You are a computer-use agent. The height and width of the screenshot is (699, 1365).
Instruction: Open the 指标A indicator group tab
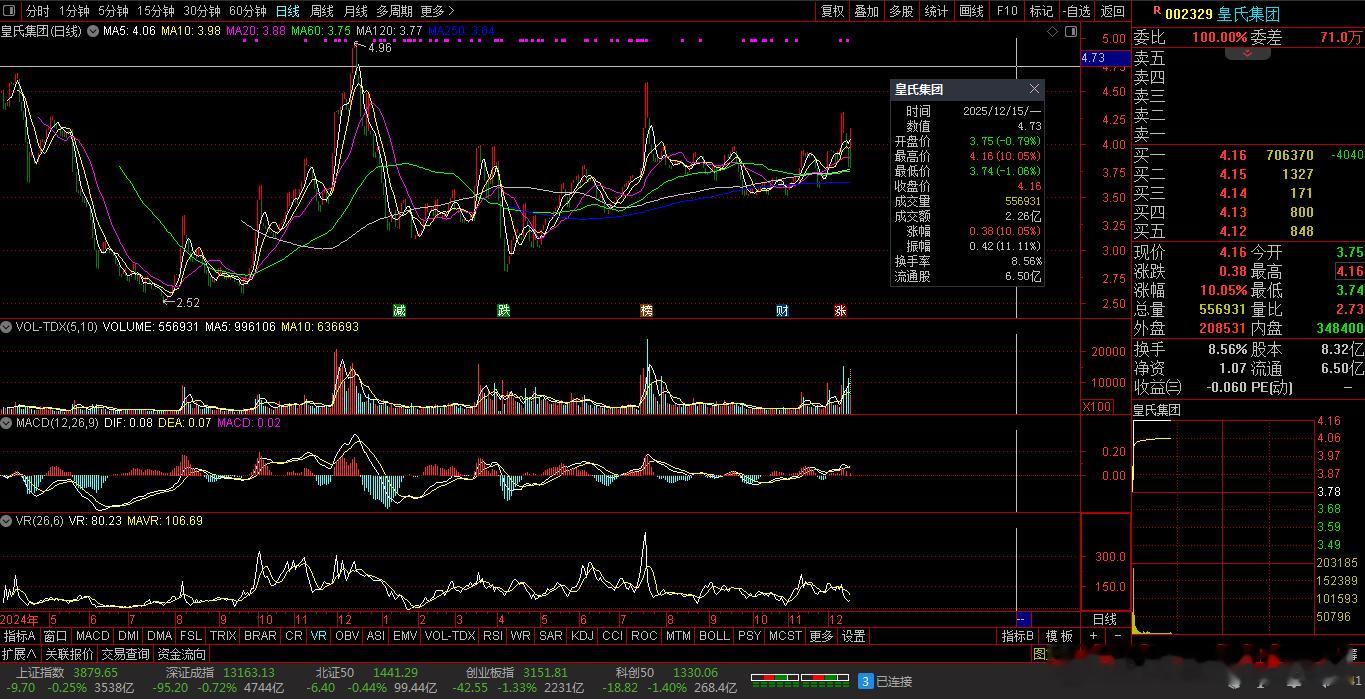click(19, 636)
